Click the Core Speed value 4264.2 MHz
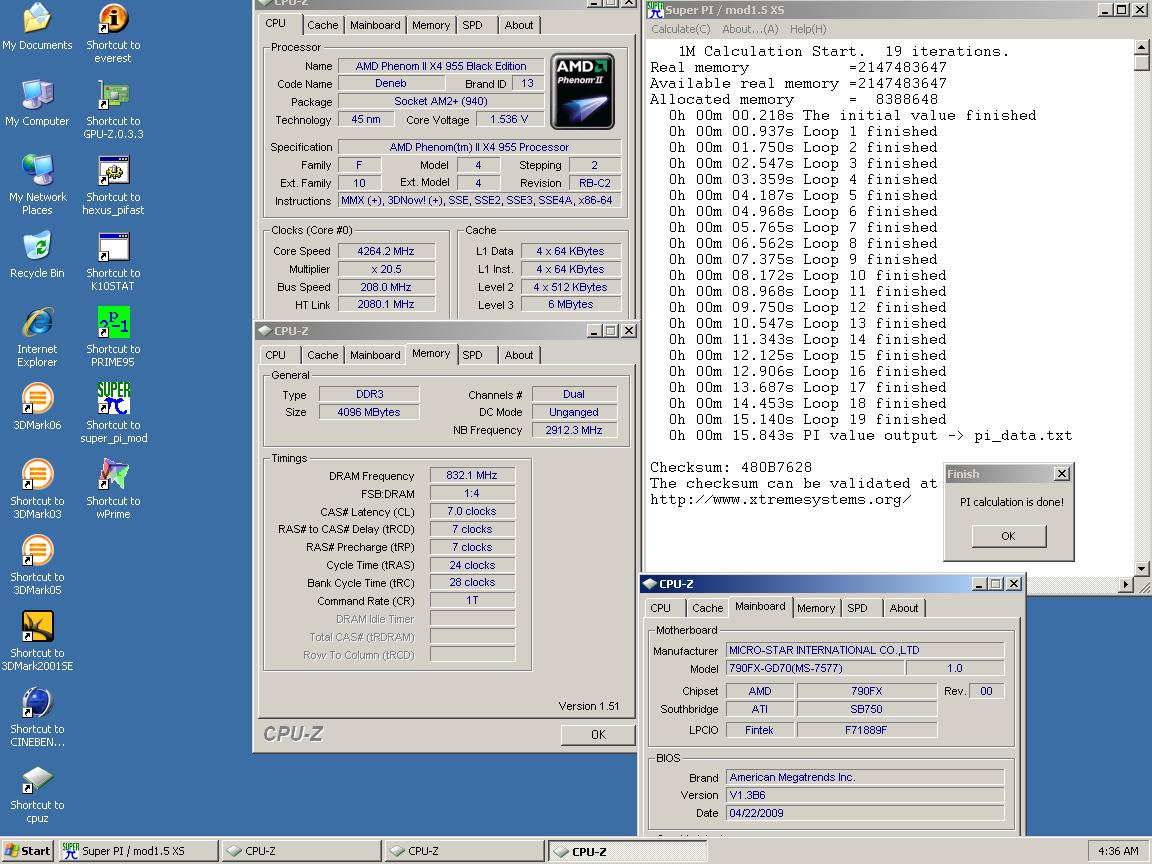 [386, 251]
